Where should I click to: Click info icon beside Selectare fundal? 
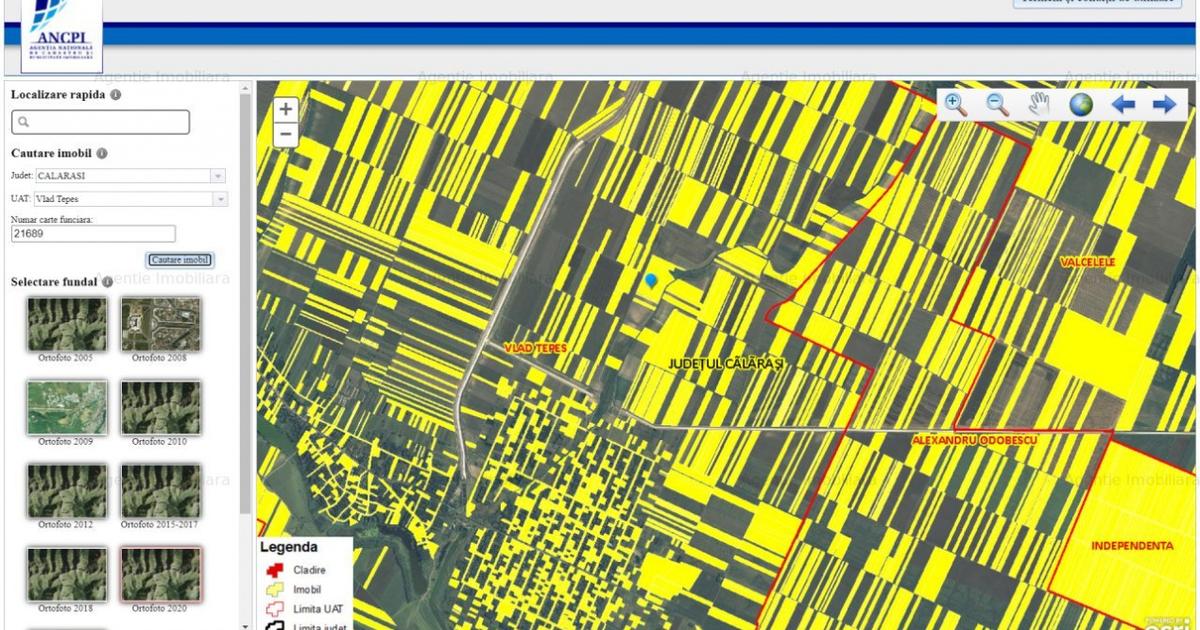pyautogui.click(x=107, y=282)
